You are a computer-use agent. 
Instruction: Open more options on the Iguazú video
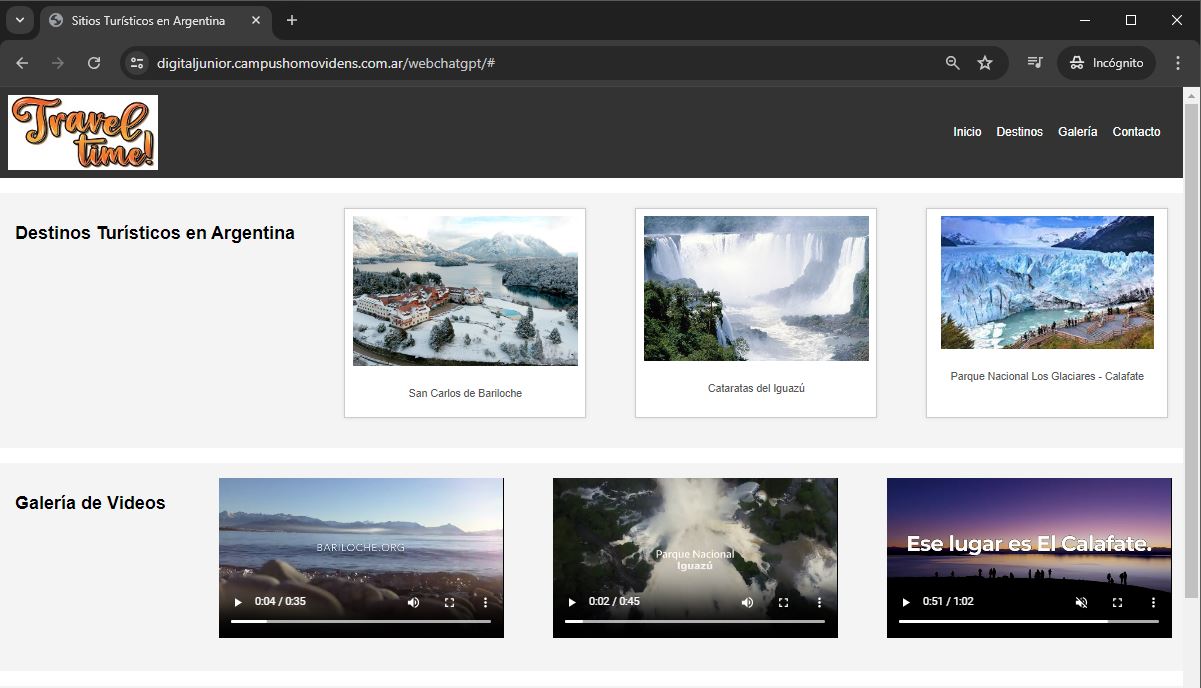819,602
